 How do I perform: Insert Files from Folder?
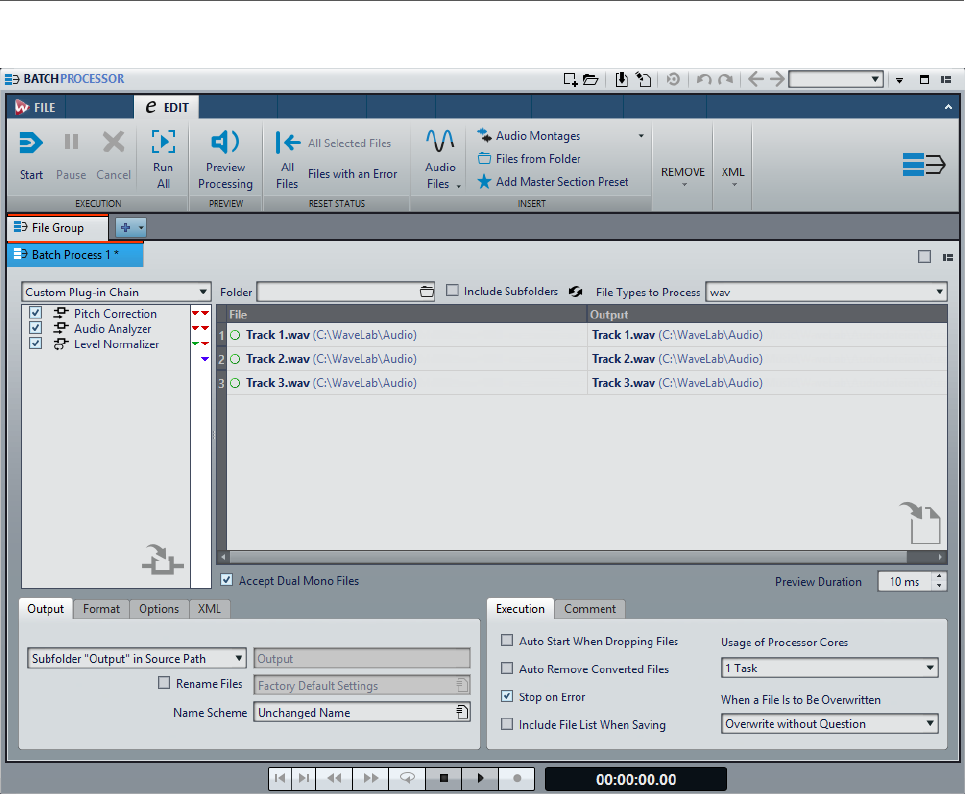[x=529, y=159]
